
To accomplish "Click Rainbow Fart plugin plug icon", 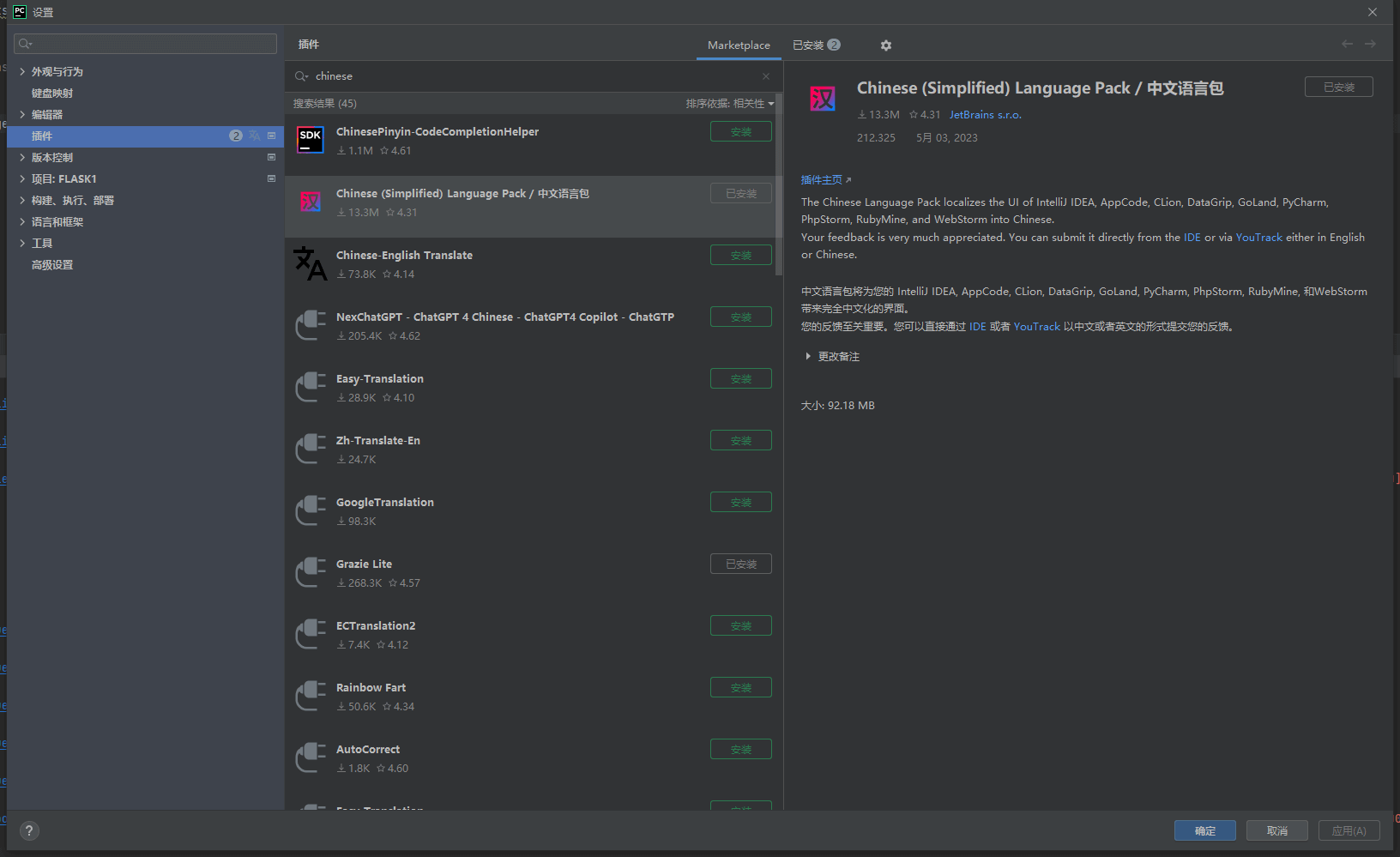I will coord(311,696).
